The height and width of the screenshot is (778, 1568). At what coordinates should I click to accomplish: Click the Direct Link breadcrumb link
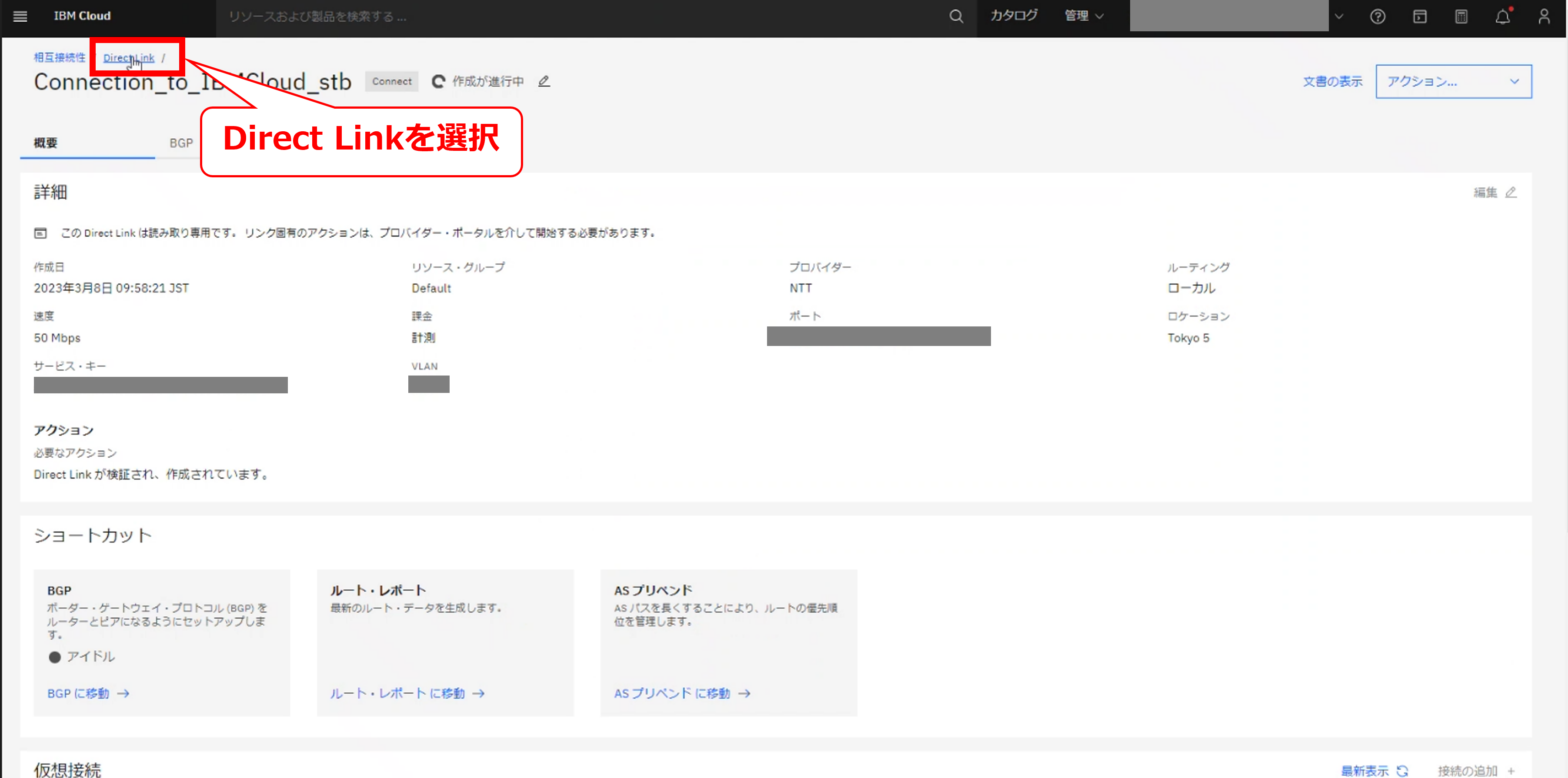128,58
